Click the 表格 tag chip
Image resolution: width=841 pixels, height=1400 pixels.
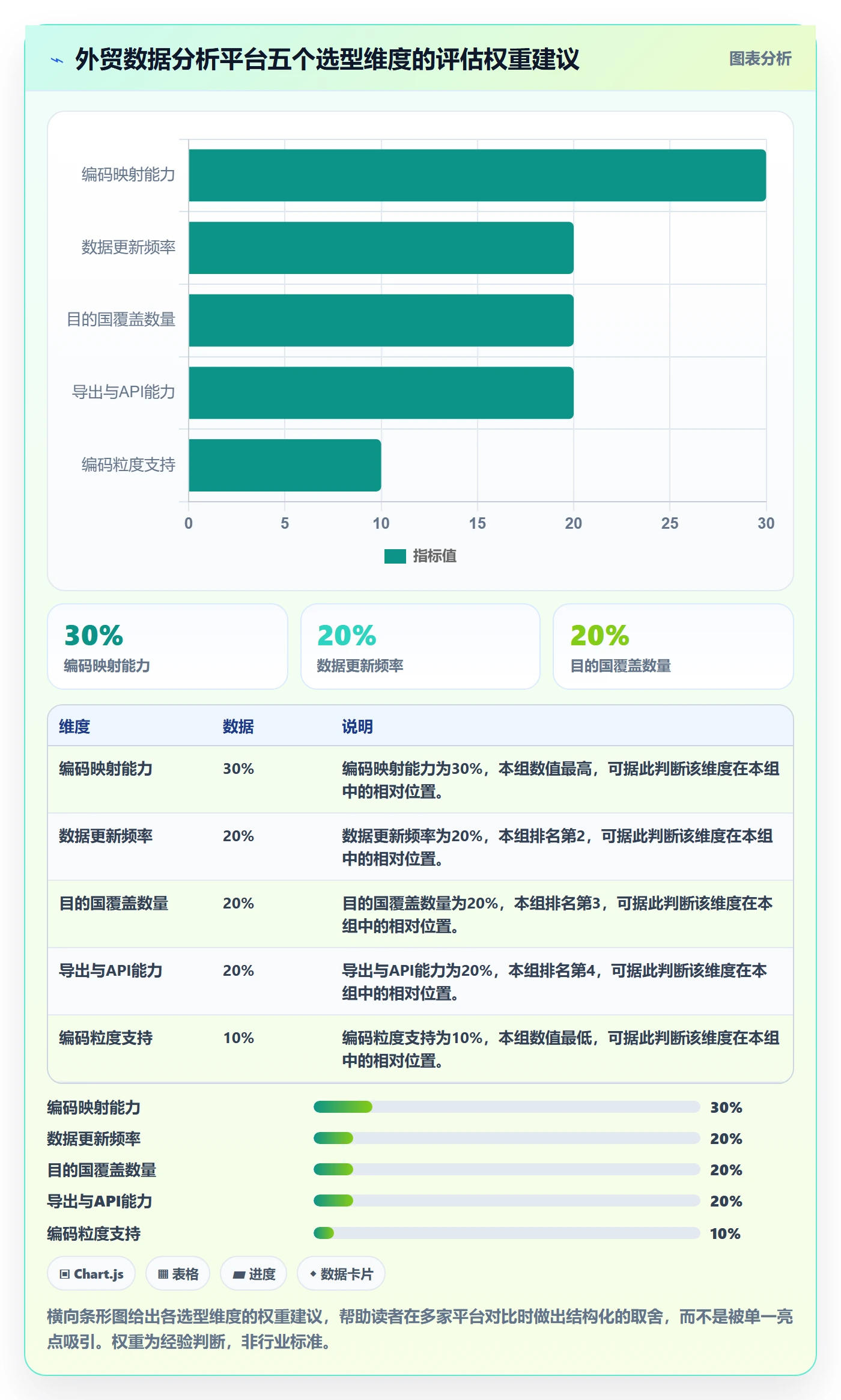178,1274
